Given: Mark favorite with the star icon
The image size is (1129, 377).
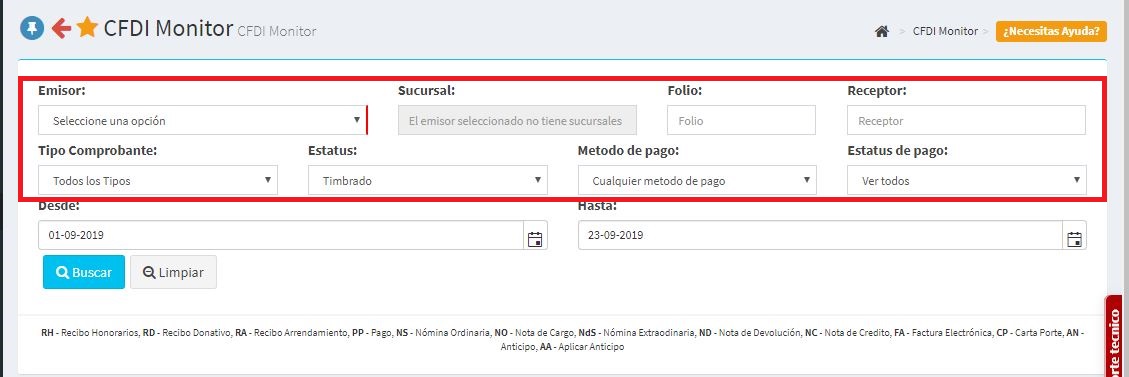Looking at the screenshot, I should point(87,27).
